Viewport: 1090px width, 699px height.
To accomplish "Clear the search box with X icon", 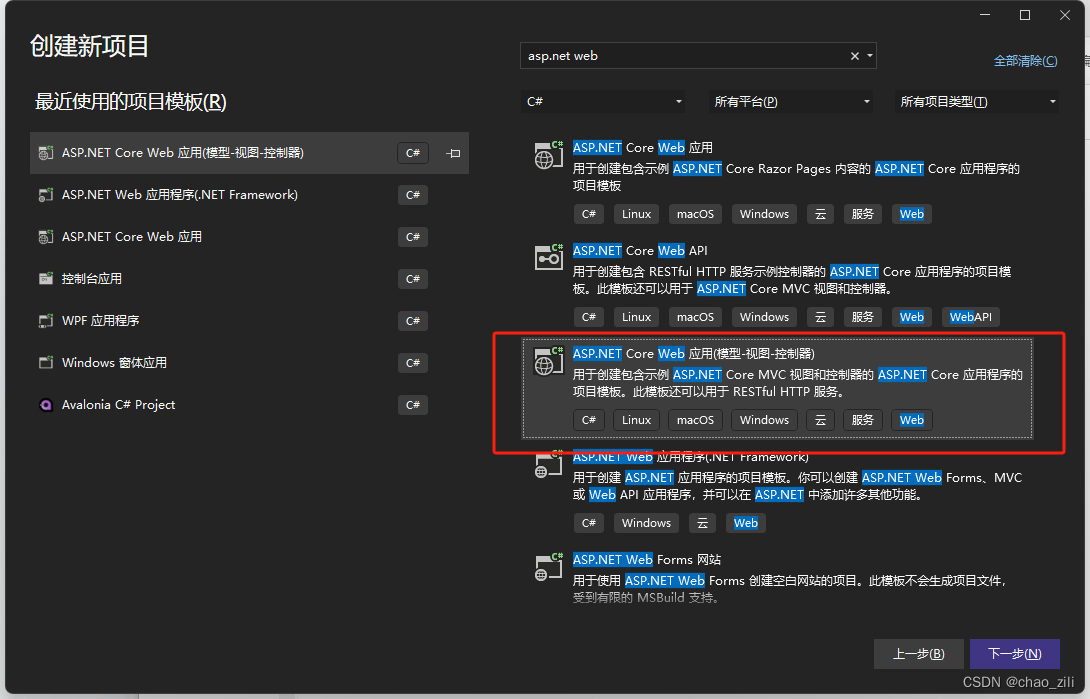I will 854,56.
